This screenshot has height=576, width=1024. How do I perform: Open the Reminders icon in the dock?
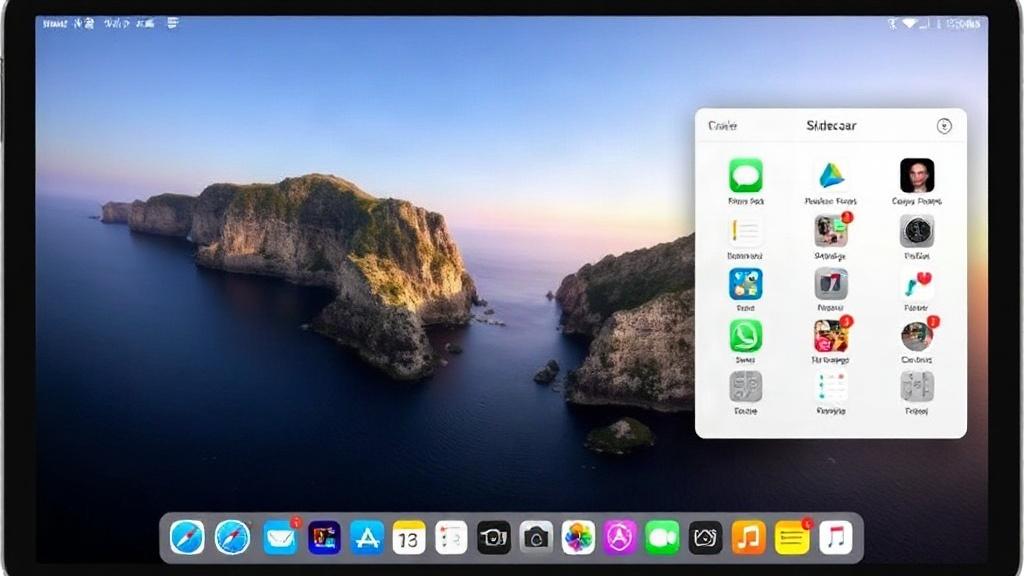pos(451,537)
